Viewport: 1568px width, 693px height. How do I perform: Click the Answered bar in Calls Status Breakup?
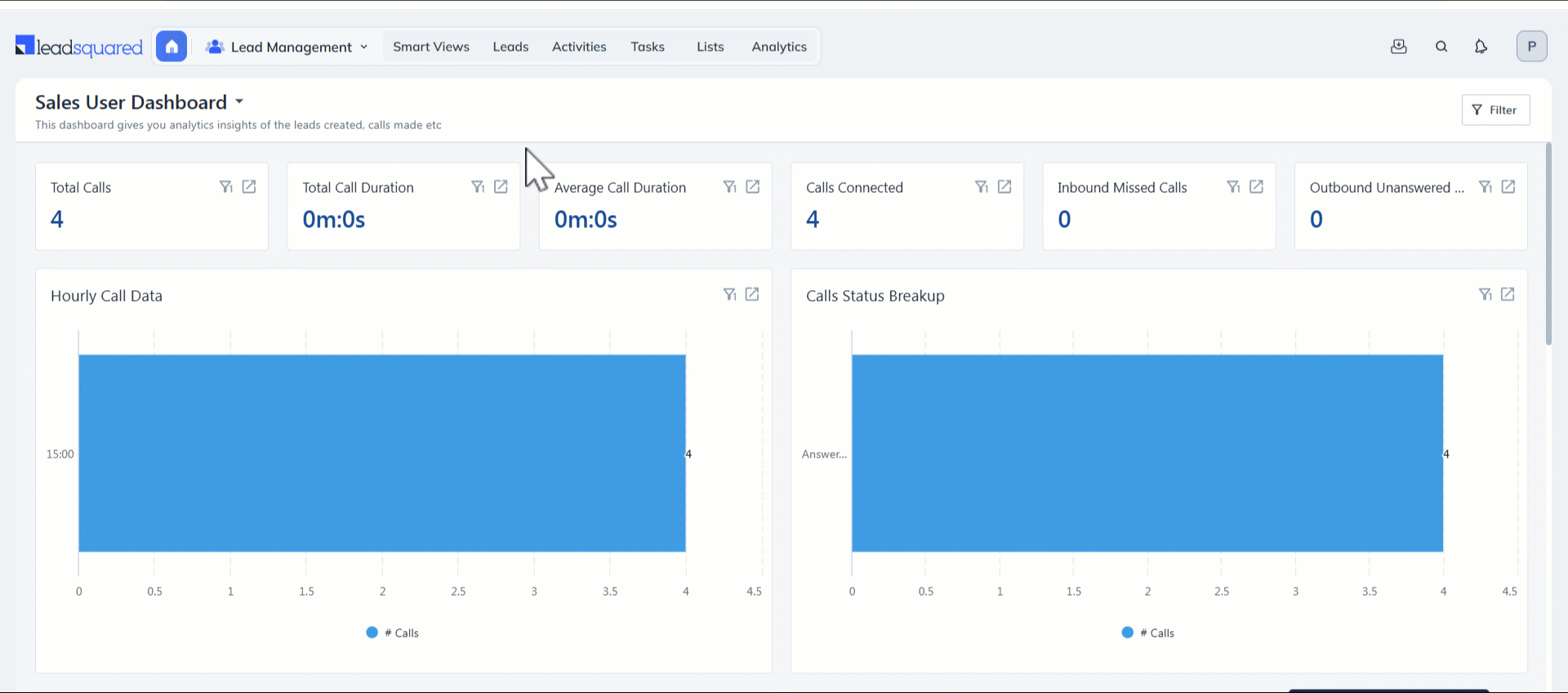(1147, 454)
